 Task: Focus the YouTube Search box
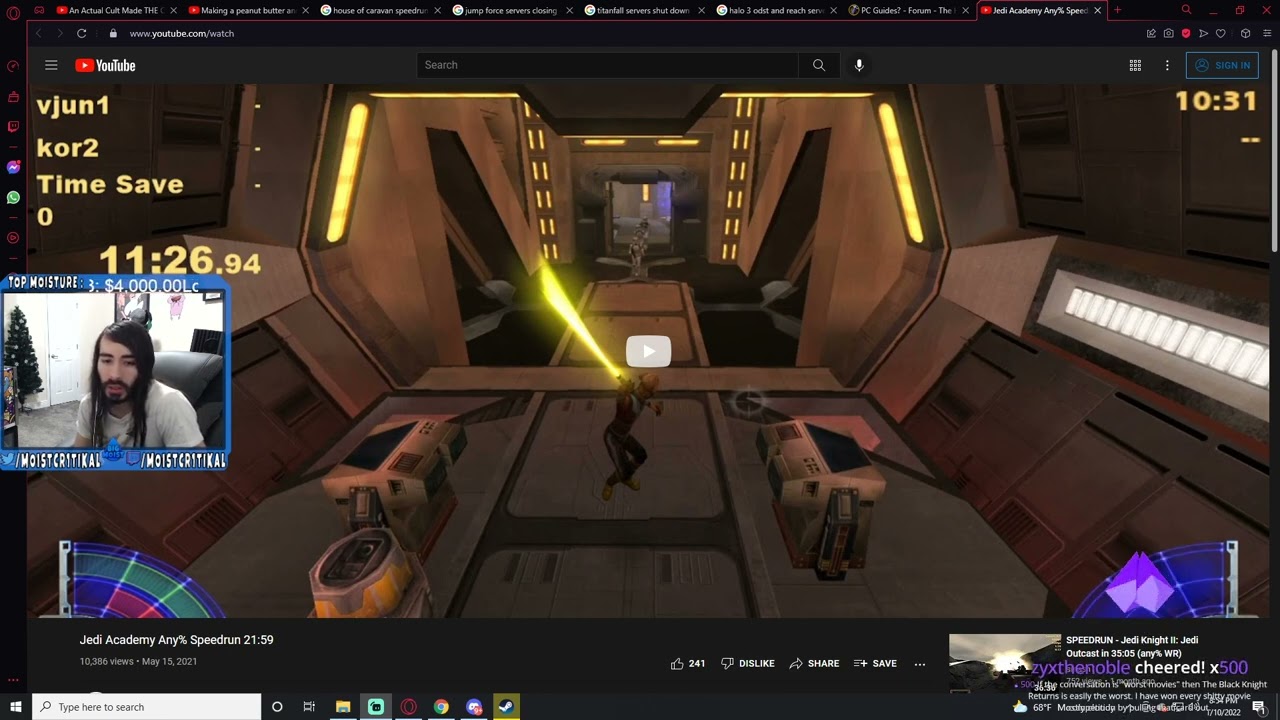coord(608,65)
